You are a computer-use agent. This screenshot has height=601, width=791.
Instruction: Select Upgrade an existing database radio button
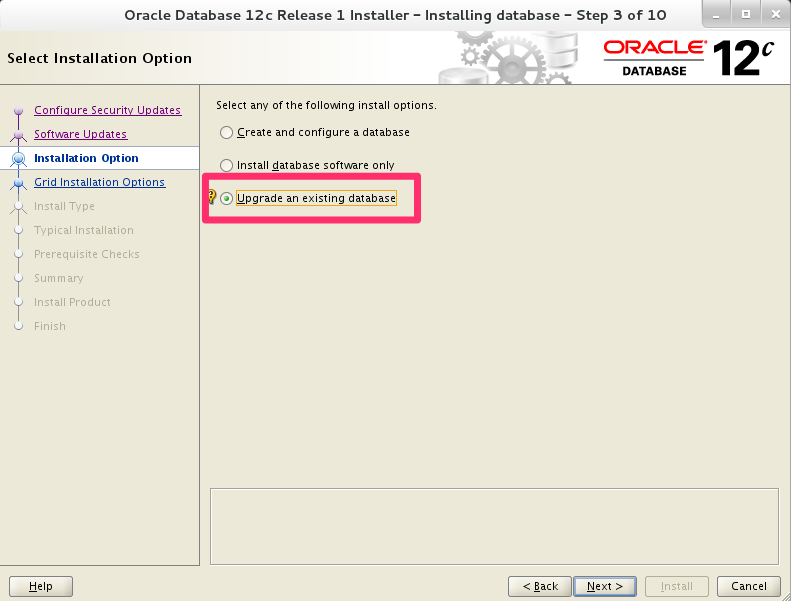click(227, 198)
